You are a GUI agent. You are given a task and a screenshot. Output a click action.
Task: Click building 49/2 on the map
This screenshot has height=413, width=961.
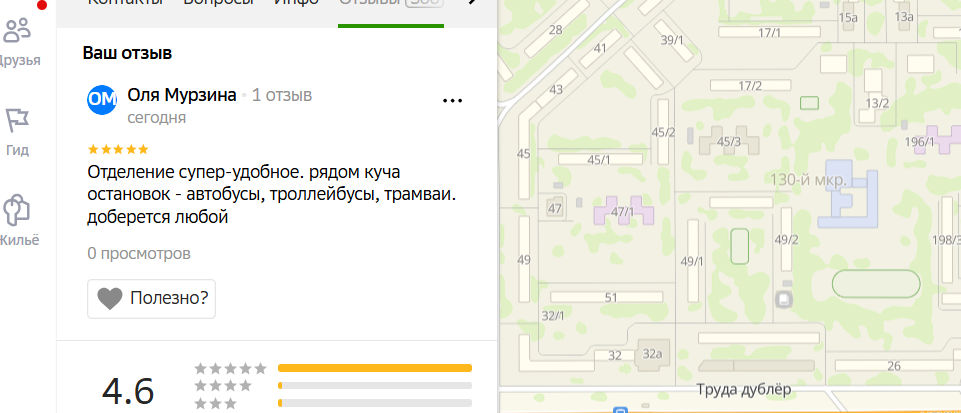786,240
